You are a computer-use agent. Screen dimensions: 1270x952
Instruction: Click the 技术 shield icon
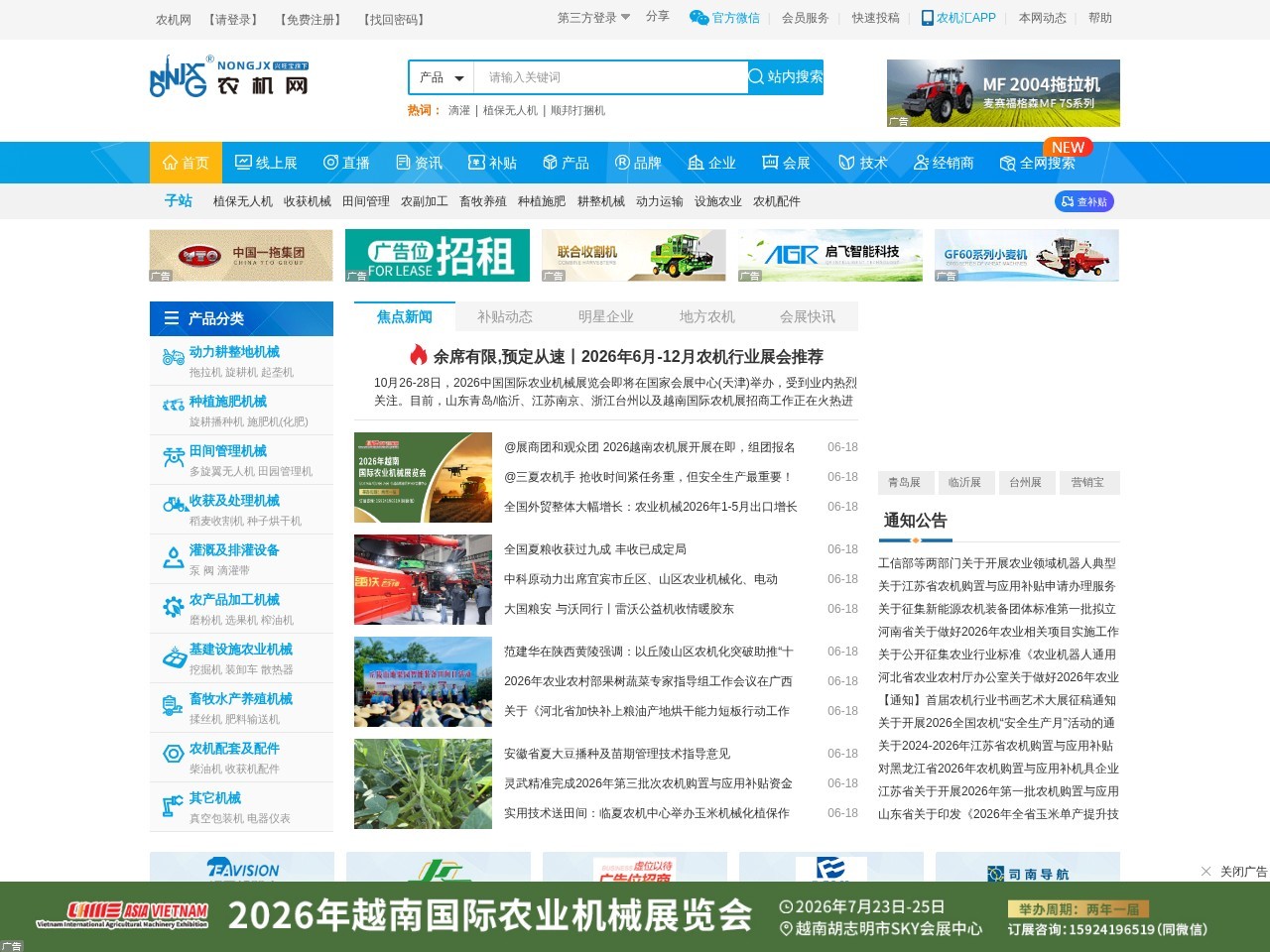[x=846, y=163]
